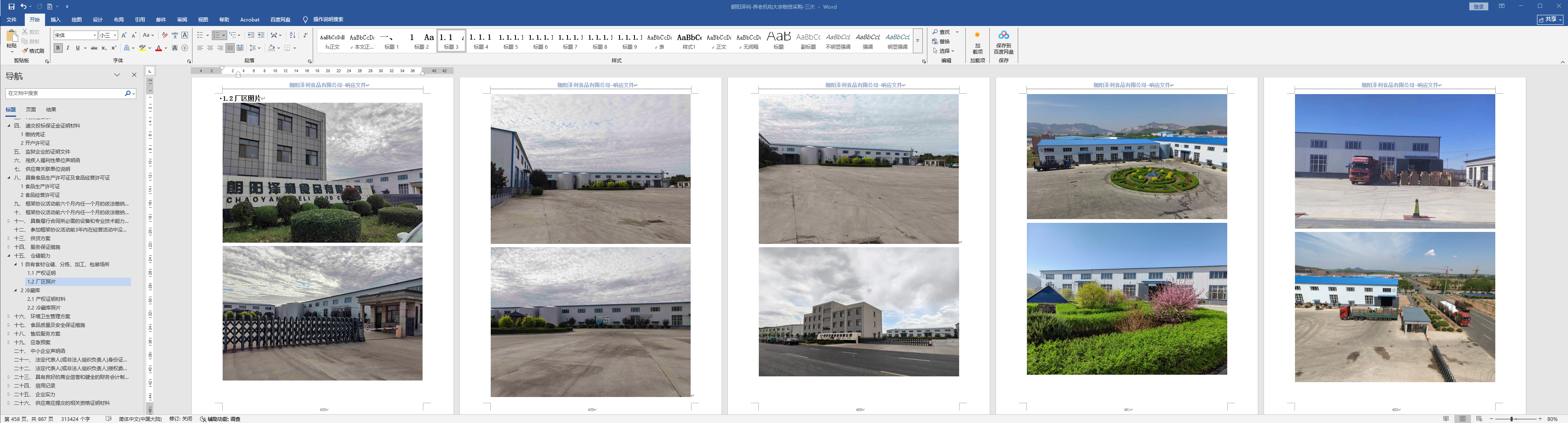Image resolution: width=1568 pixels, height=423 pixels.
Task: Open the line spacing dropdown
Action: point(255,48)
